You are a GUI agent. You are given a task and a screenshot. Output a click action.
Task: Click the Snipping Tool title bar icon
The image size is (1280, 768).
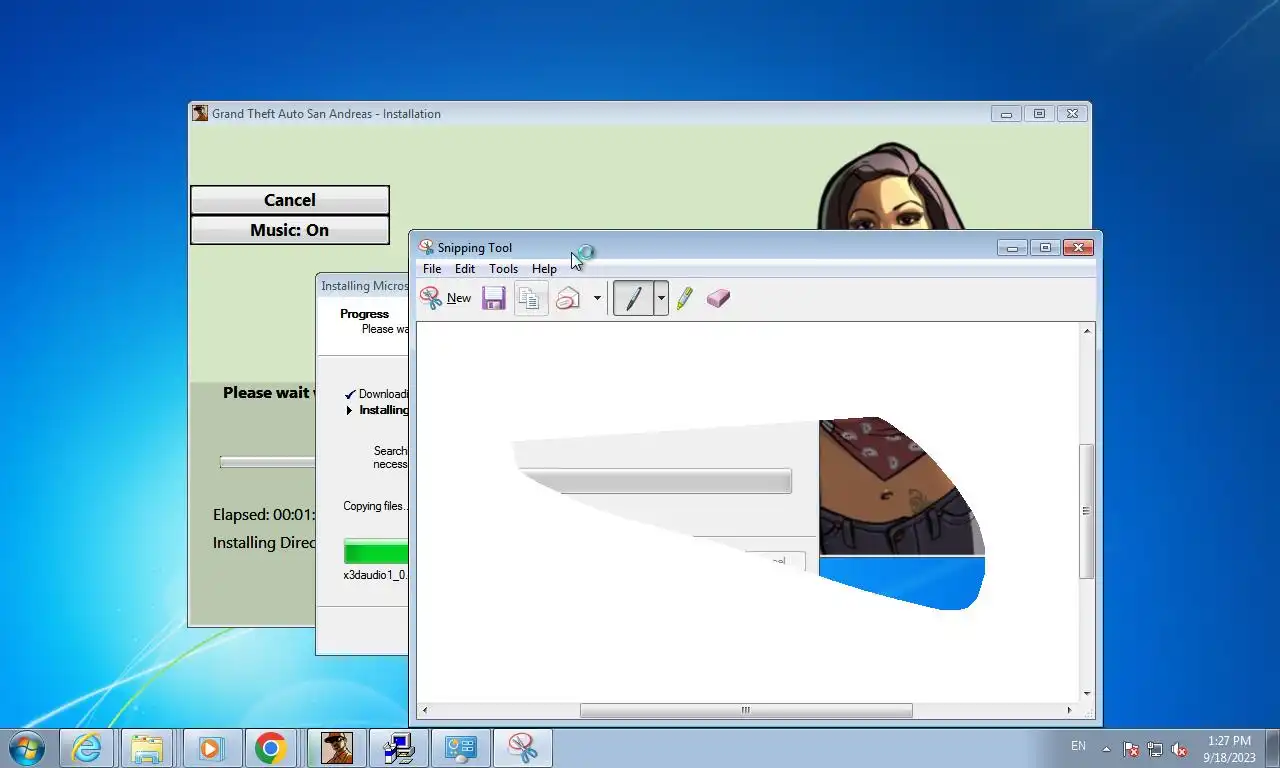pyautogui.click(x=426, y=247)
